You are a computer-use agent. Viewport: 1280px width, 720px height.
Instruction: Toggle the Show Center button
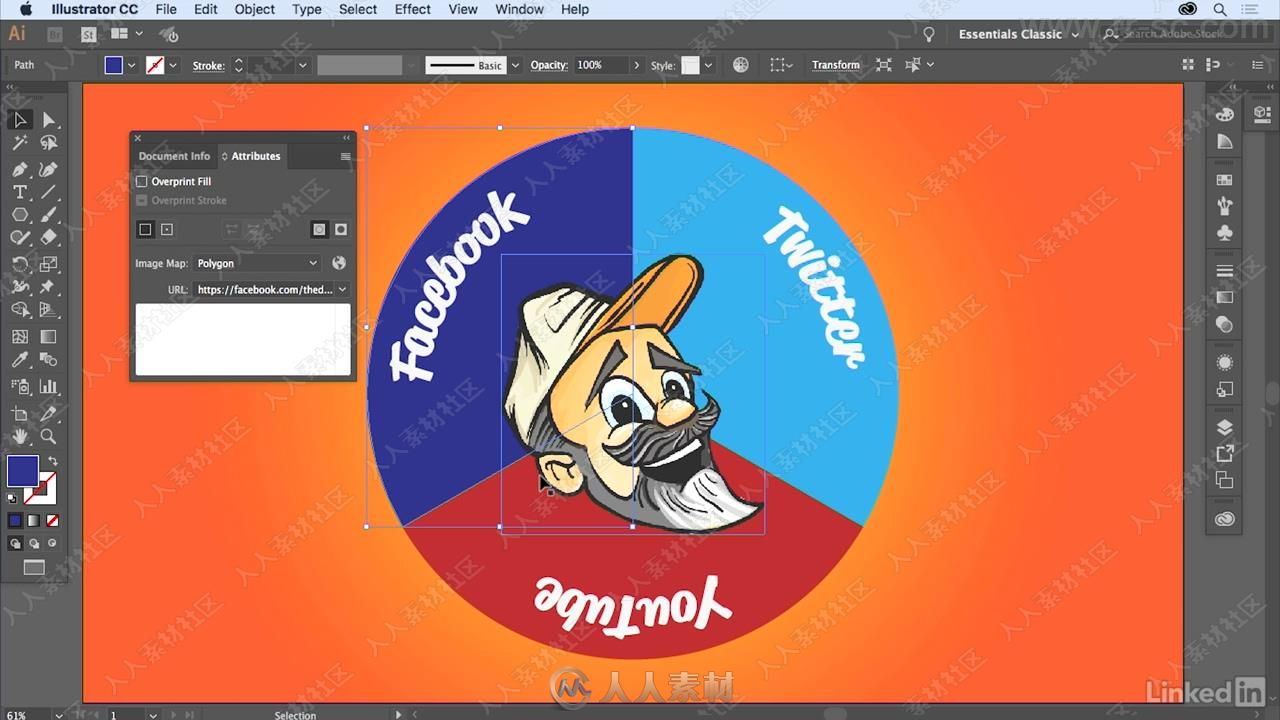click(167, 229)
